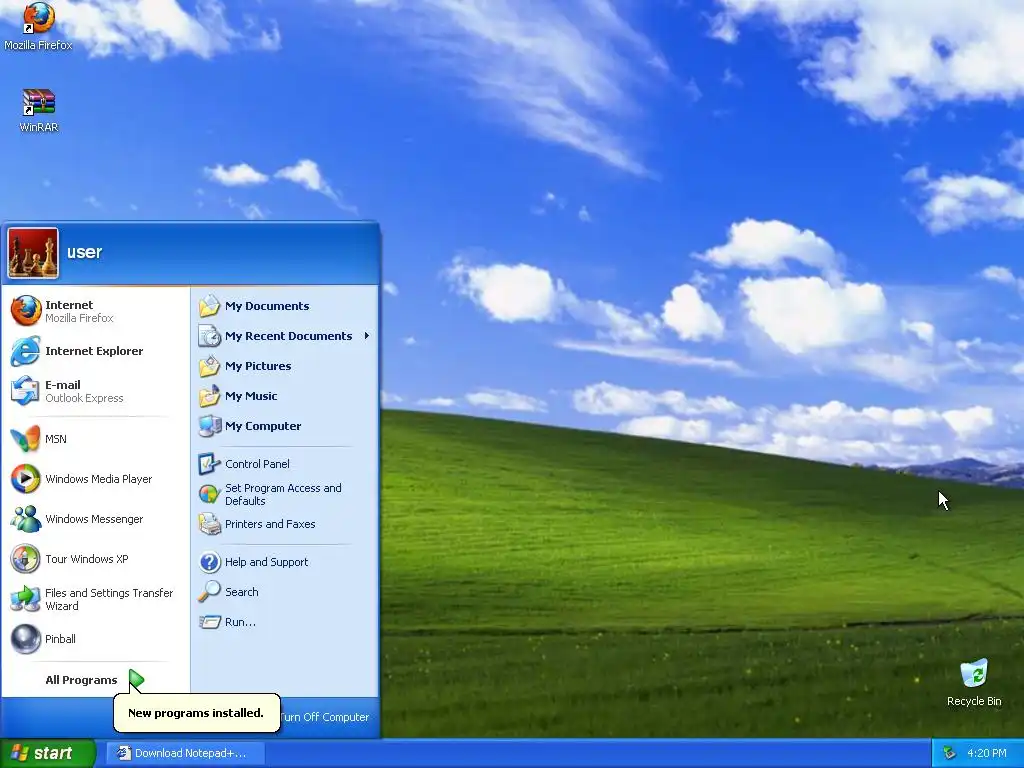The height and width of the screenshot is (768, 1024).
Task: Open Set Program Access and Defaults
Action: click(x=285, y=494)
